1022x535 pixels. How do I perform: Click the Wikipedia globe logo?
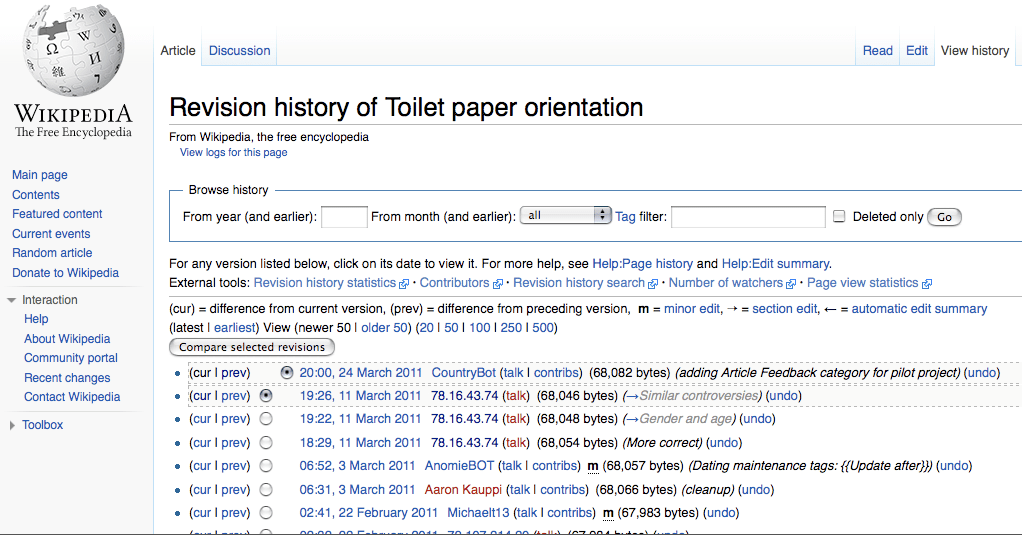point(73,51)
